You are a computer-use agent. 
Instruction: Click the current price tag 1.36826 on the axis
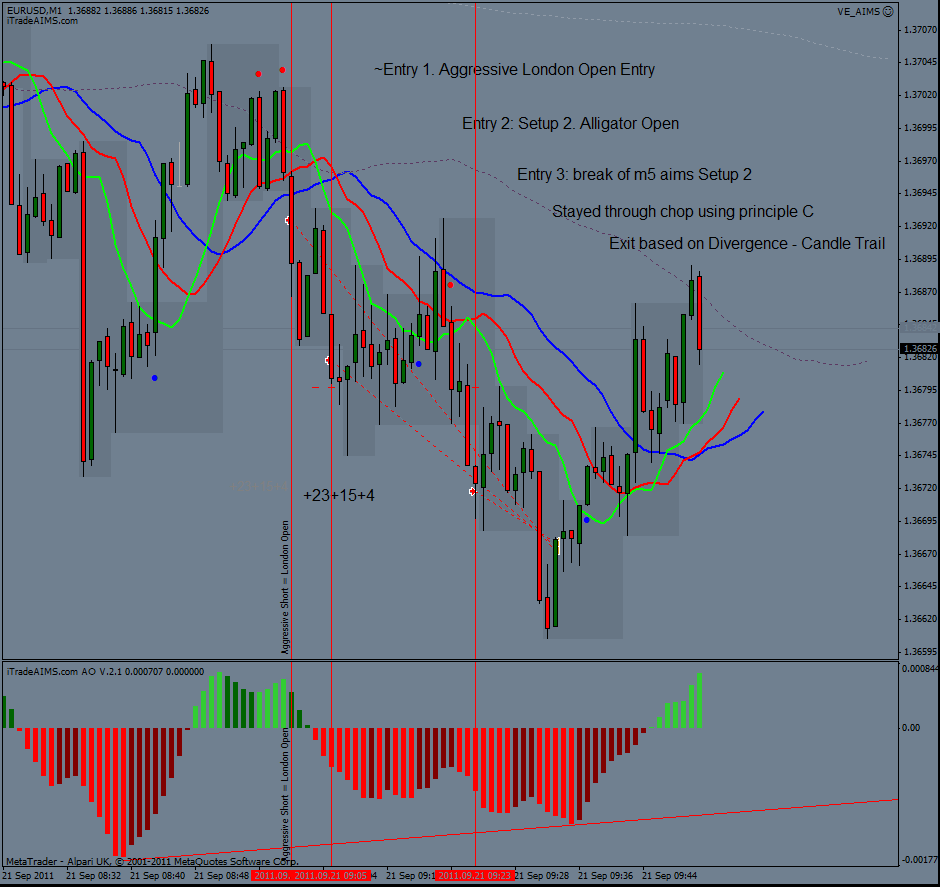[x=919, y=349]
